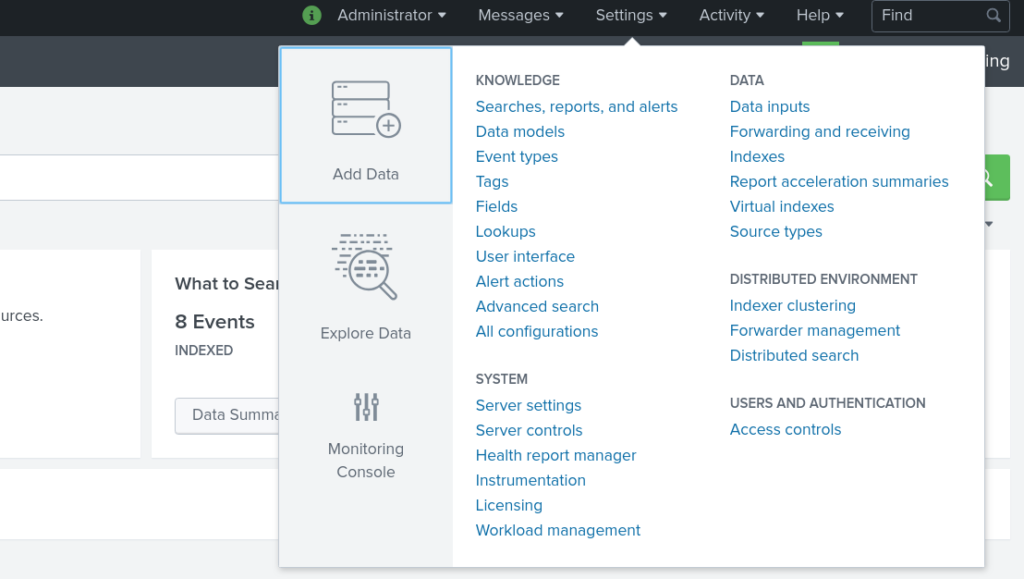Click the green info status icon
Screen dimensions: 1024x579
[312, 15]
